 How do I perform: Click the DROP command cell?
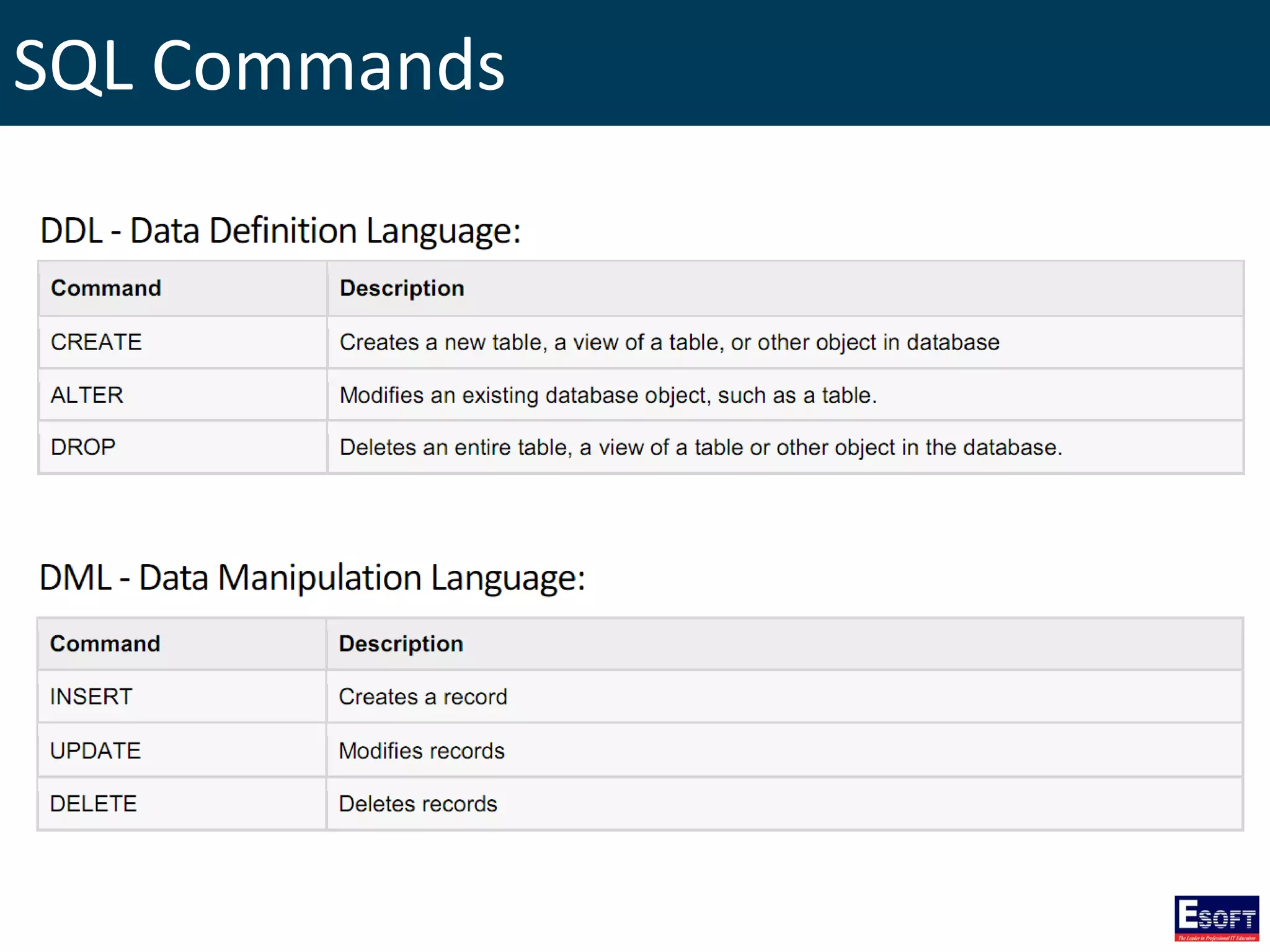pyautogui.click(x=84, y=447)
